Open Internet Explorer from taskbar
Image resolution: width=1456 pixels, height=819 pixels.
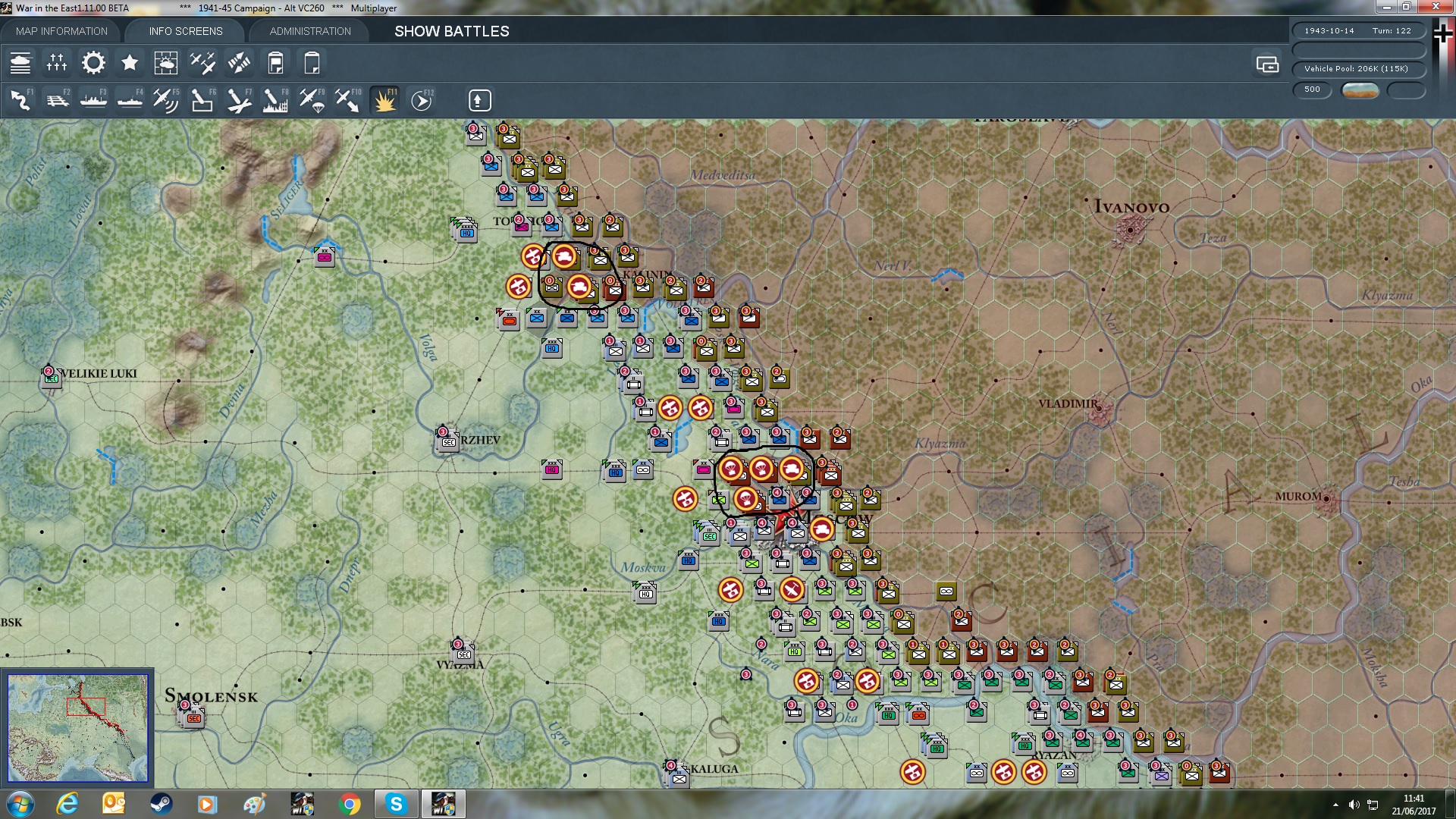[x=67, y=804]
